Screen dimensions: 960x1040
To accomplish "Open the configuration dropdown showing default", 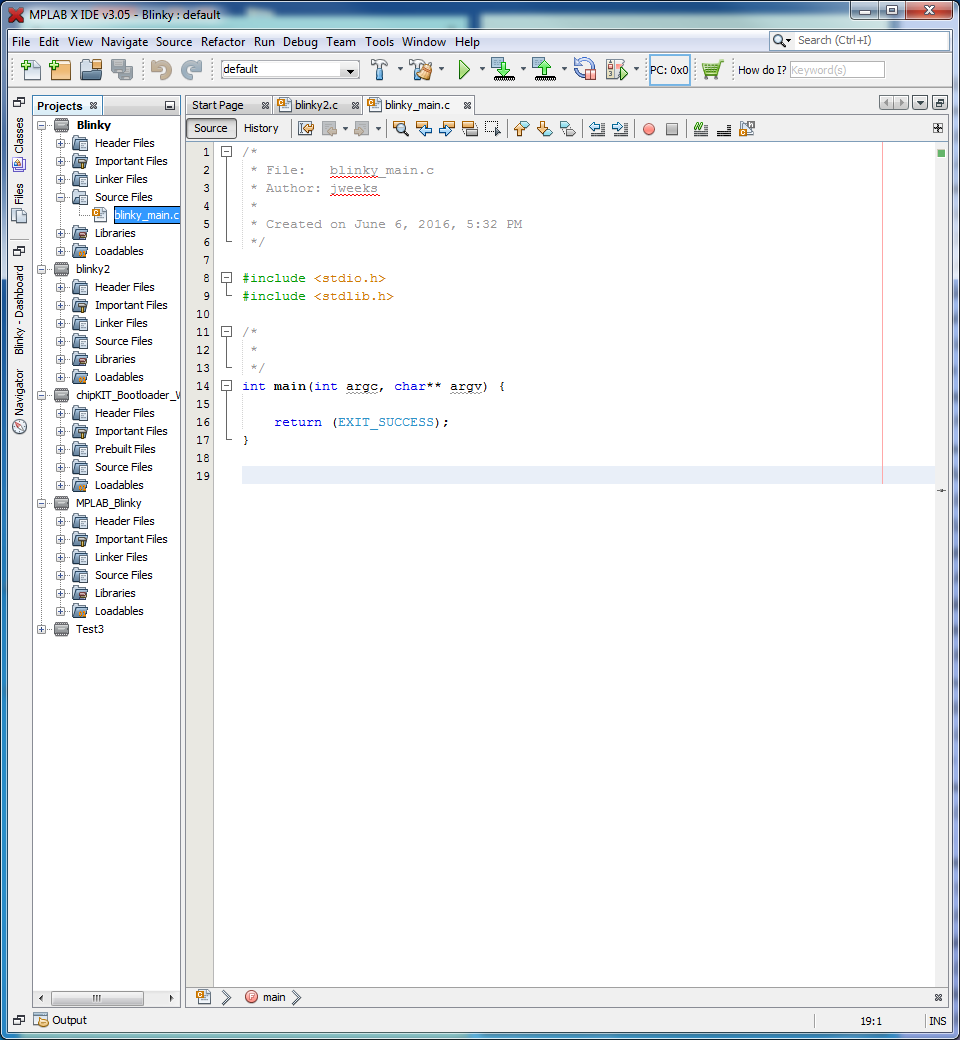I will 290,69.
